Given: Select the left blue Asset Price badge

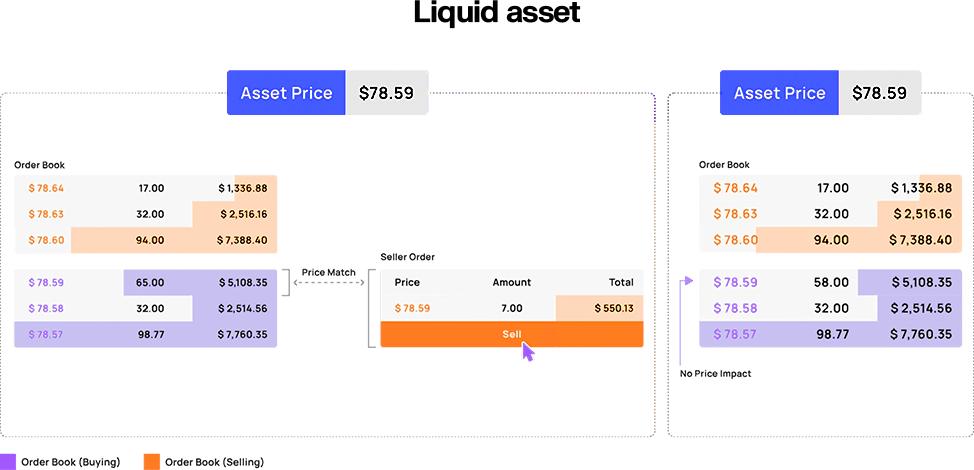Looking at the screenshot, I should 286,93.
